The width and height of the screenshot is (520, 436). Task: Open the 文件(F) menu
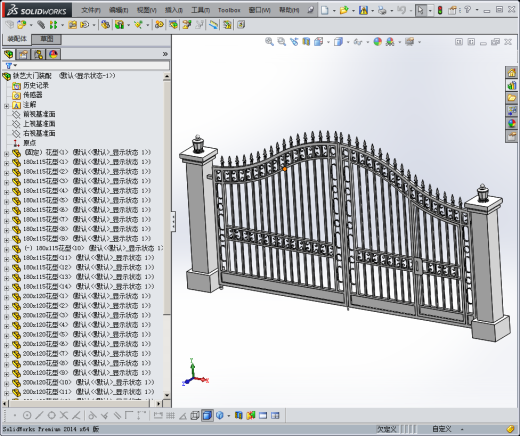pyautogui.click(x=91, y=10)
